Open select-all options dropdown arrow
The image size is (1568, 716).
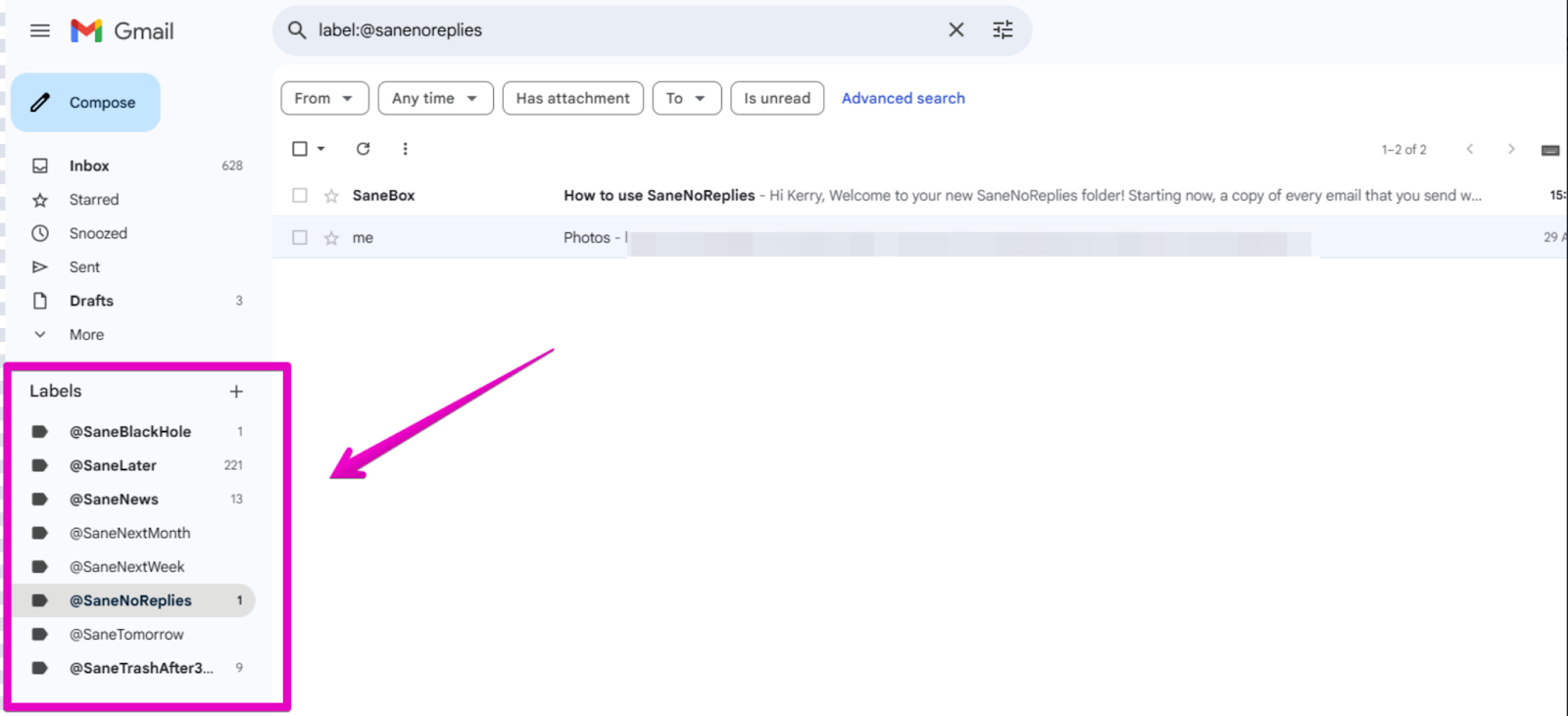(320, 149)
